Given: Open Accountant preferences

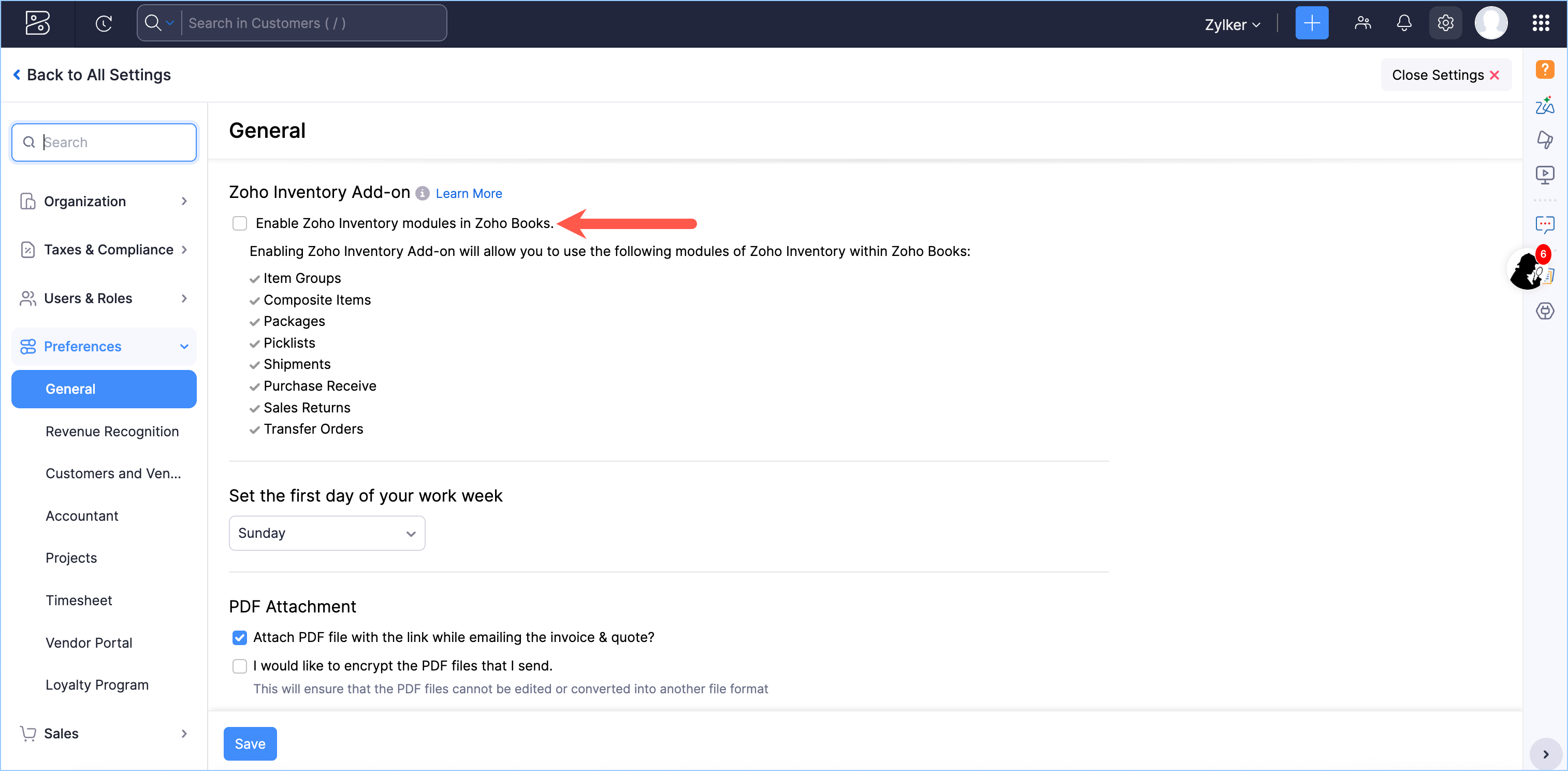Looking at the screenshot, I should [82, 516].
